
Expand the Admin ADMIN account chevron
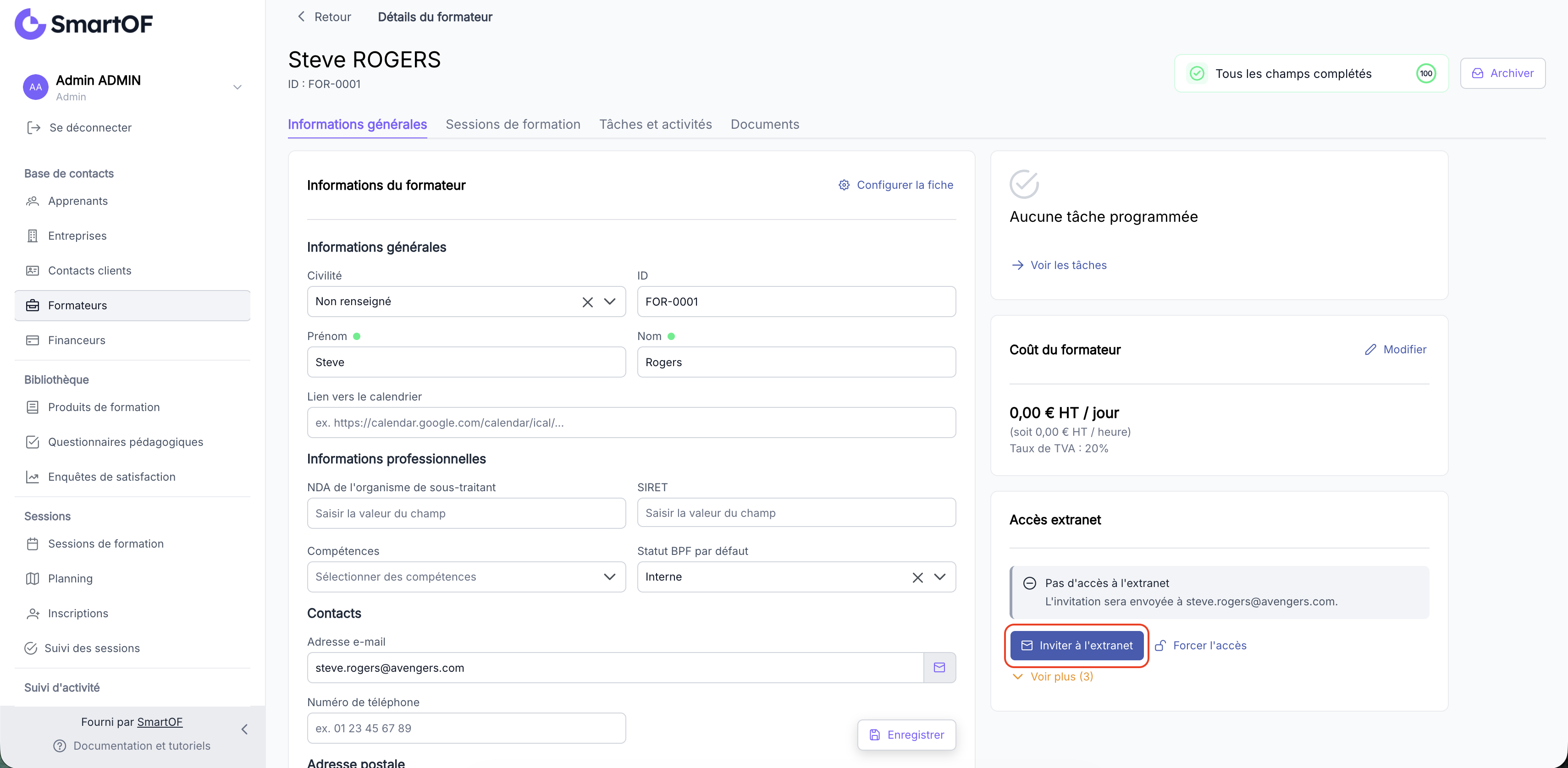237,87
